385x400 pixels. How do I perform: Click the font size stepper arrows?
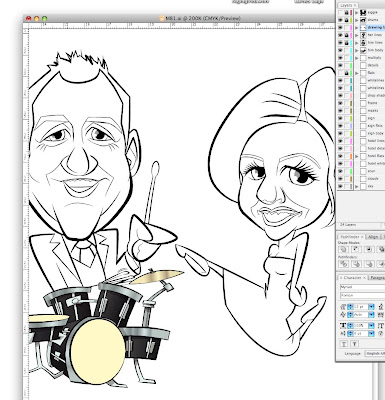(x=350, y=307)
